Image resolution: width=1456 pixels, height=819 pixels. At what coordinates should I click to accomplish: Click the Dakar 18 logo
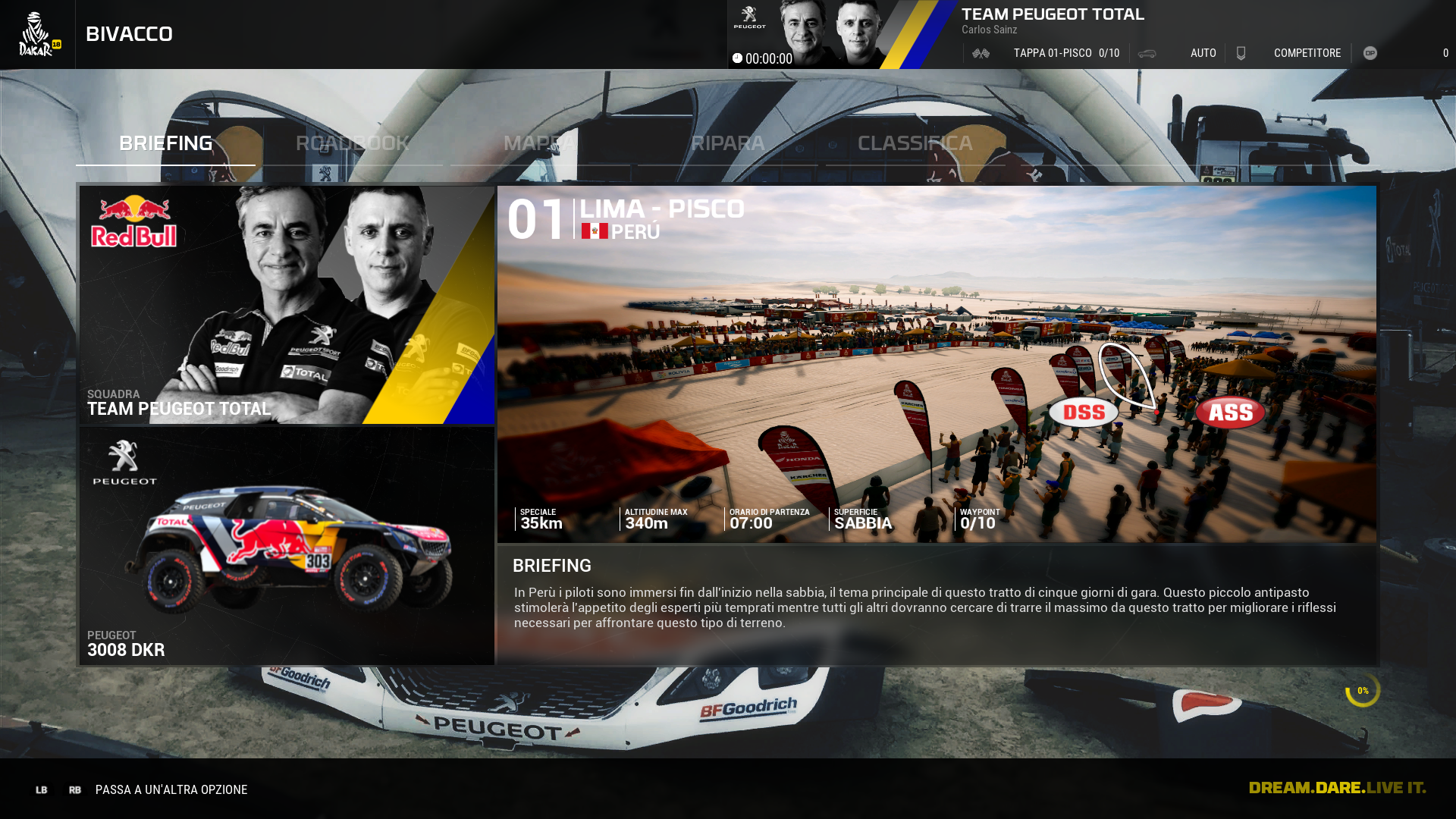click(39, 34)
